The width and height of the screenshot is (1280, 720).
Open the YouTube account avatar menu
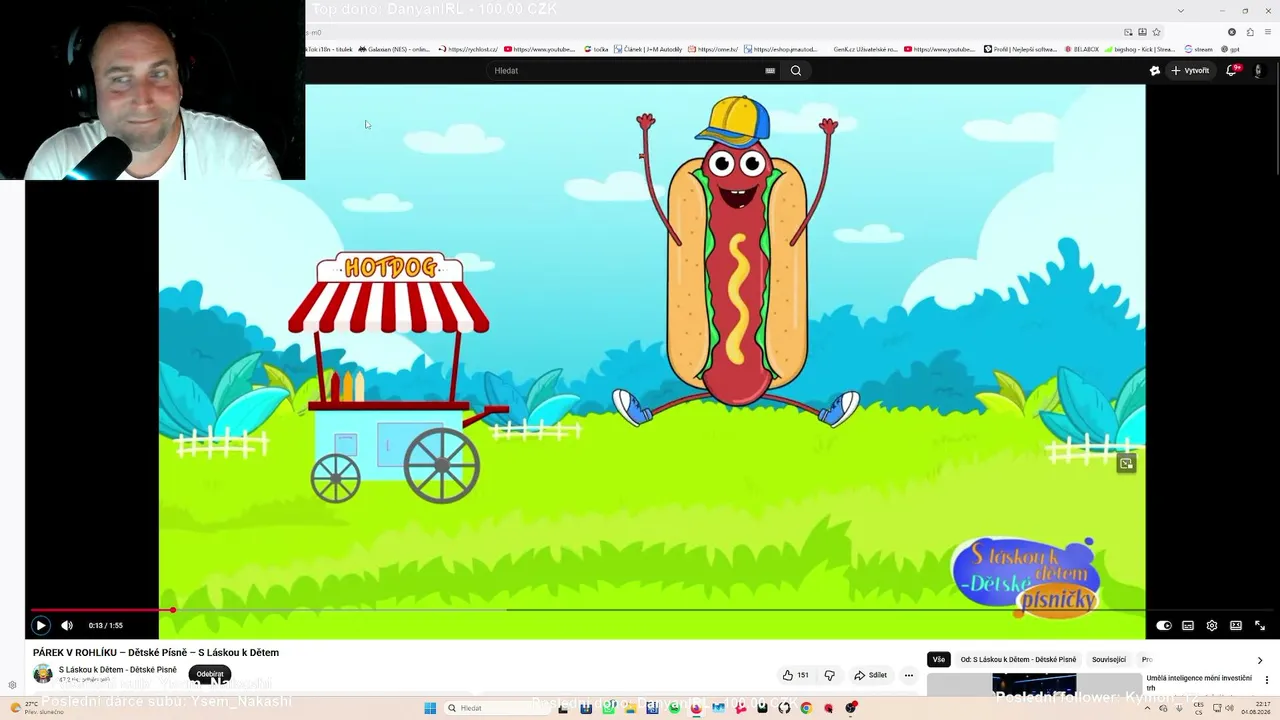1258,71
